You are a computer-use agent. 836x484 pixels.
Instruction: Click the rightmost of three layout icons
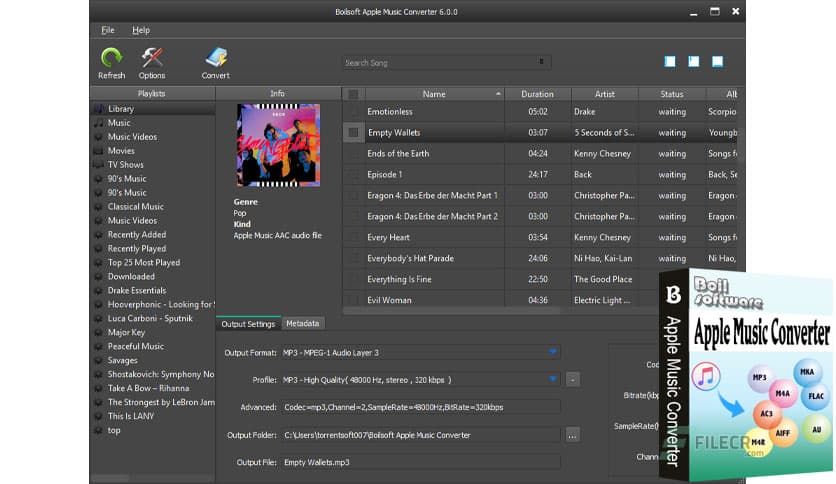[x=717, y=62]
